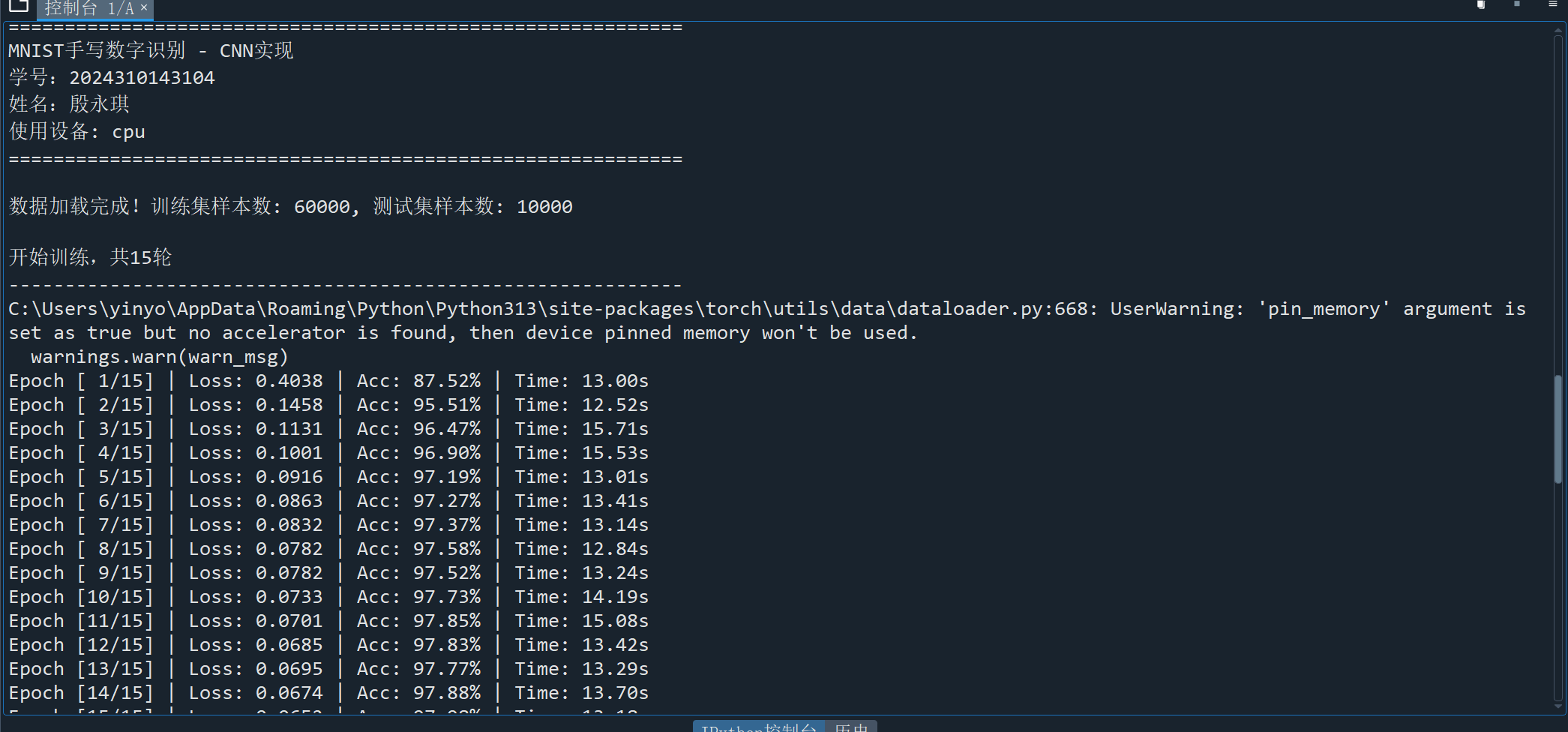The width and height of the screenshot is (1568, 732).
Task: Click the '开始训练, 共15轮' line
Action: point(90,257)
